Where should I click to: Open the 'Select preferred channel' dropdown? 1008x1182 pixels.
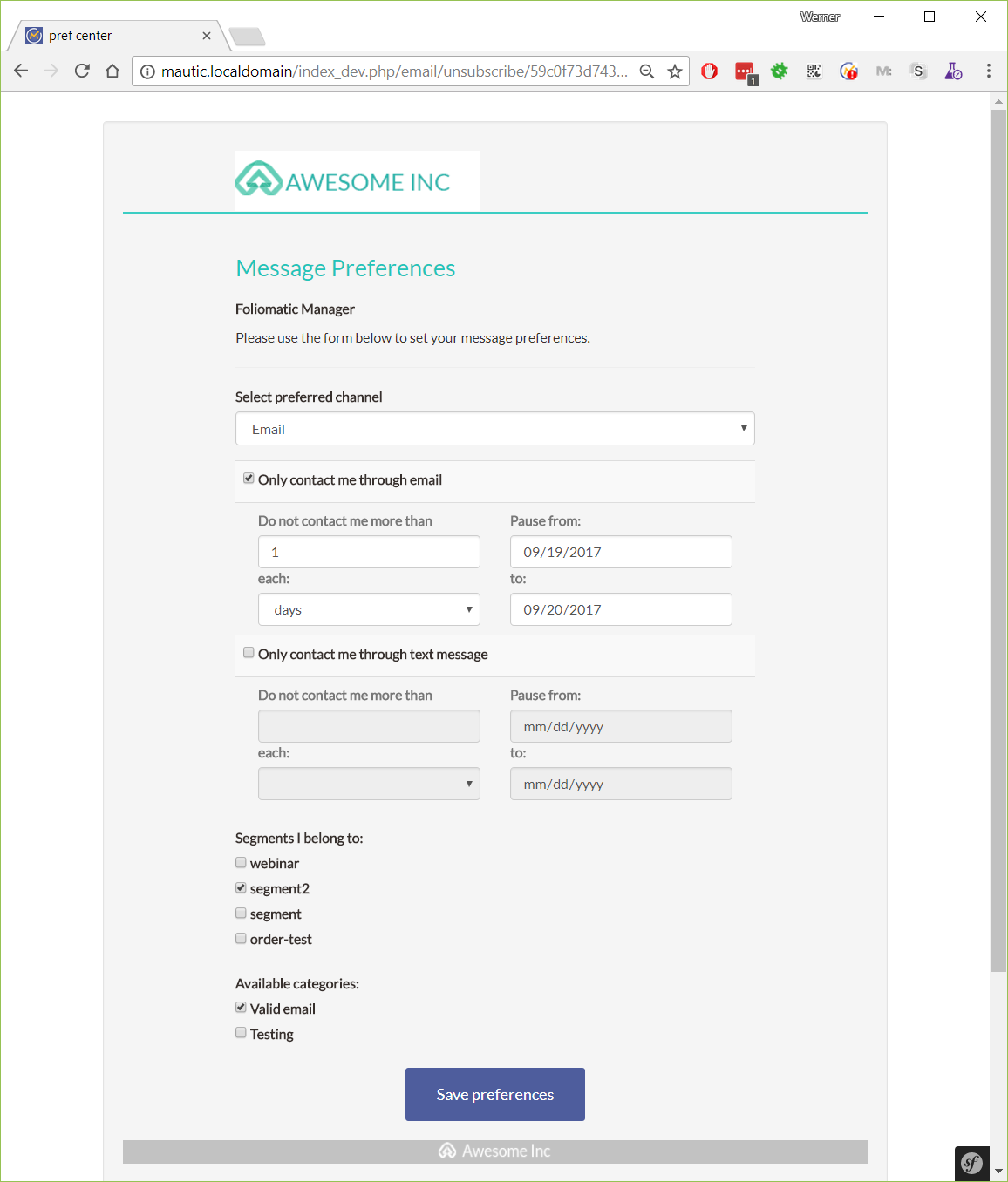pyautogui.click(x=494, y=428)
